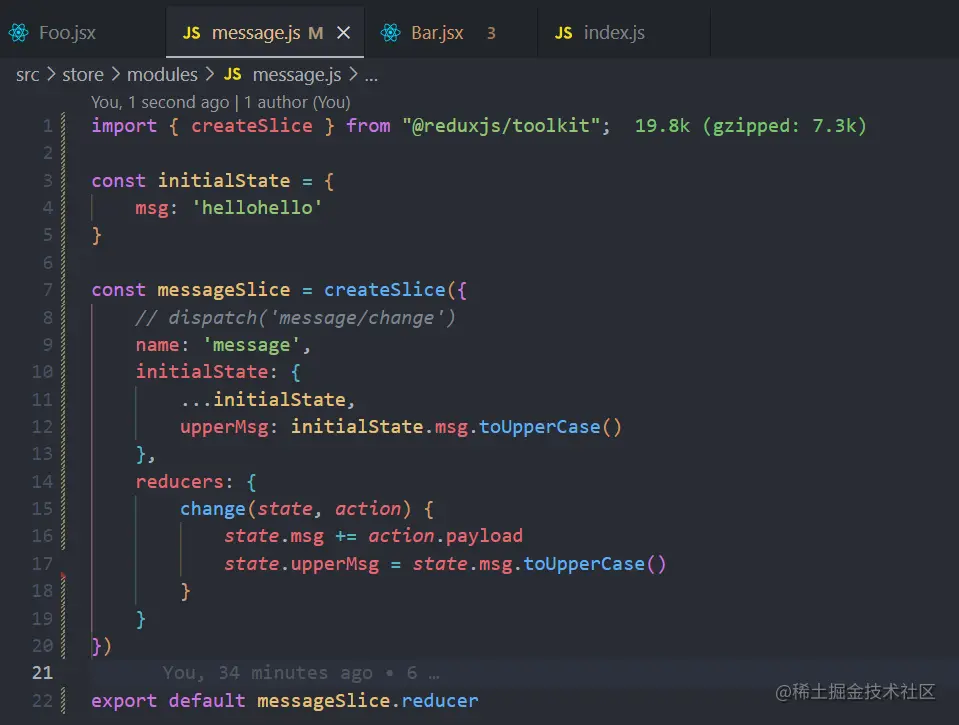Open the Bar.jsx tab
Viewport: 959px width, 725px height.
click(x=451, y=32)
